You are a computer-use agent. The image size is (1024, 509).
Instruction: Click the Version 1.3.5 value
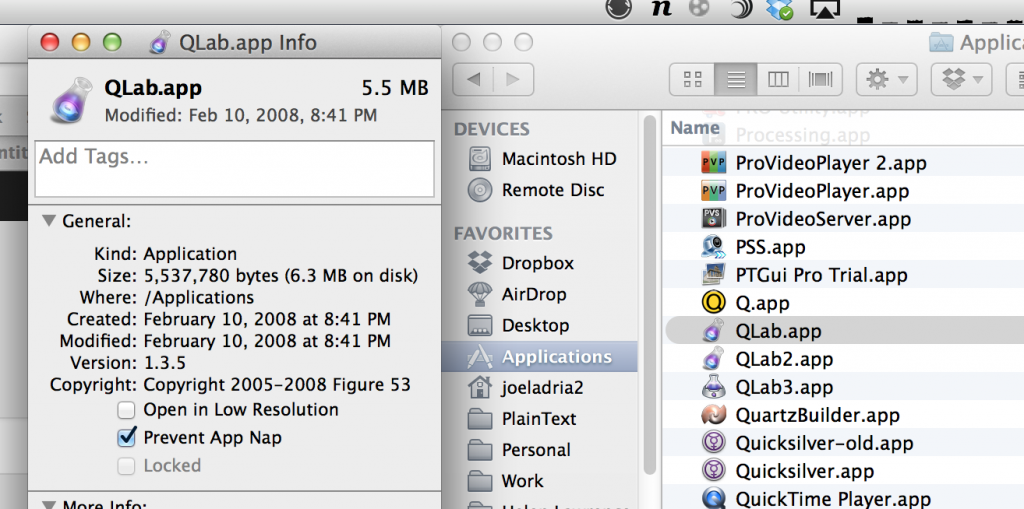click(x=165, y=363)
